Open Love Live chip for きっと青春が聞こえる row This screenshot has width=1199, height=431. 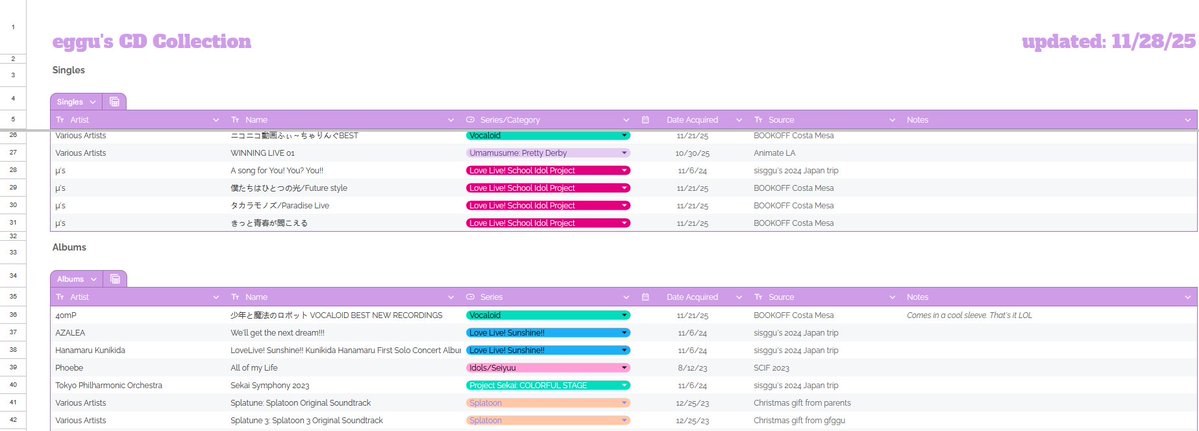(x=548, y=223)
